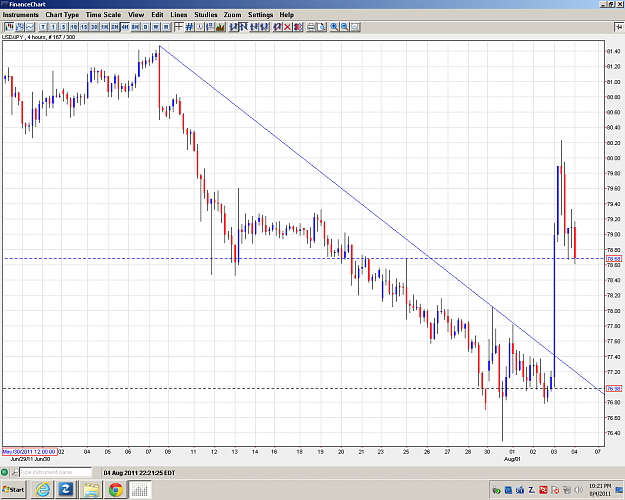Click the delete all lines icon
Image resolution: width=625 pixels, height=500 pixels.
tap(298, 27)
